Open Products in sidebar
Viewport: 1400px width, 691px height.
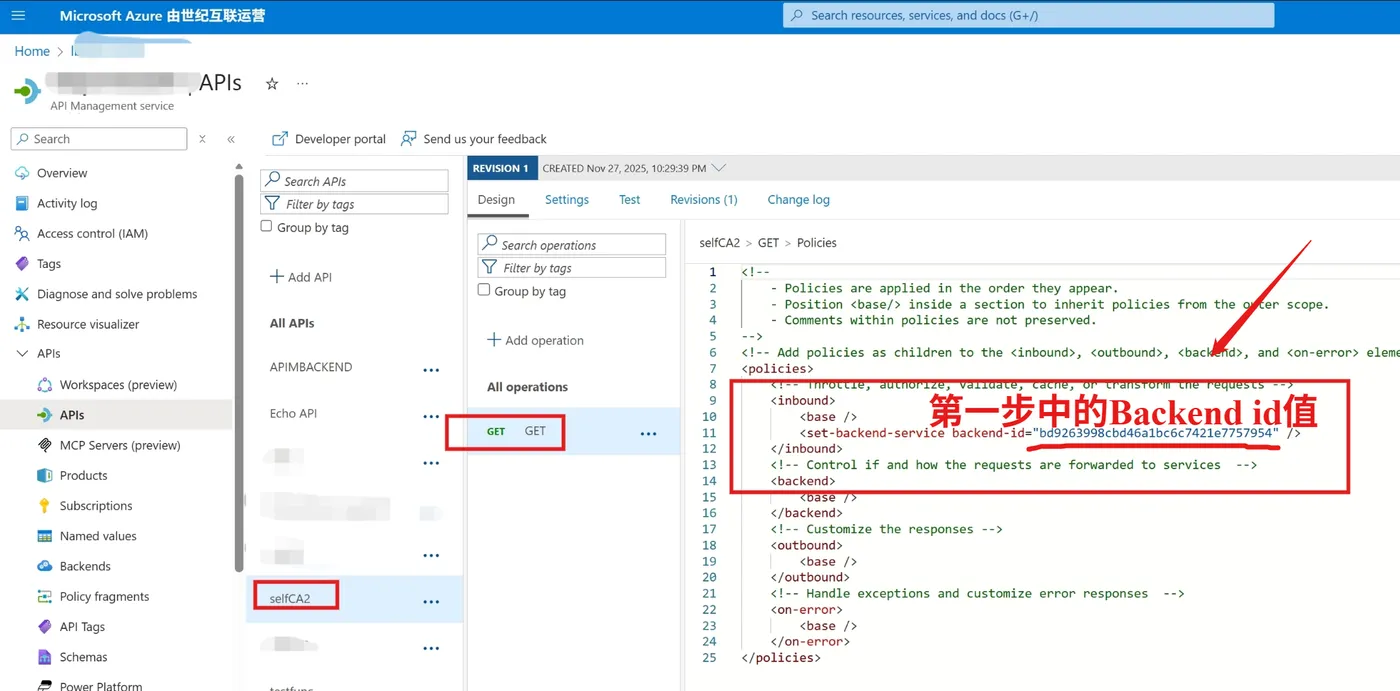pos(83,475)
